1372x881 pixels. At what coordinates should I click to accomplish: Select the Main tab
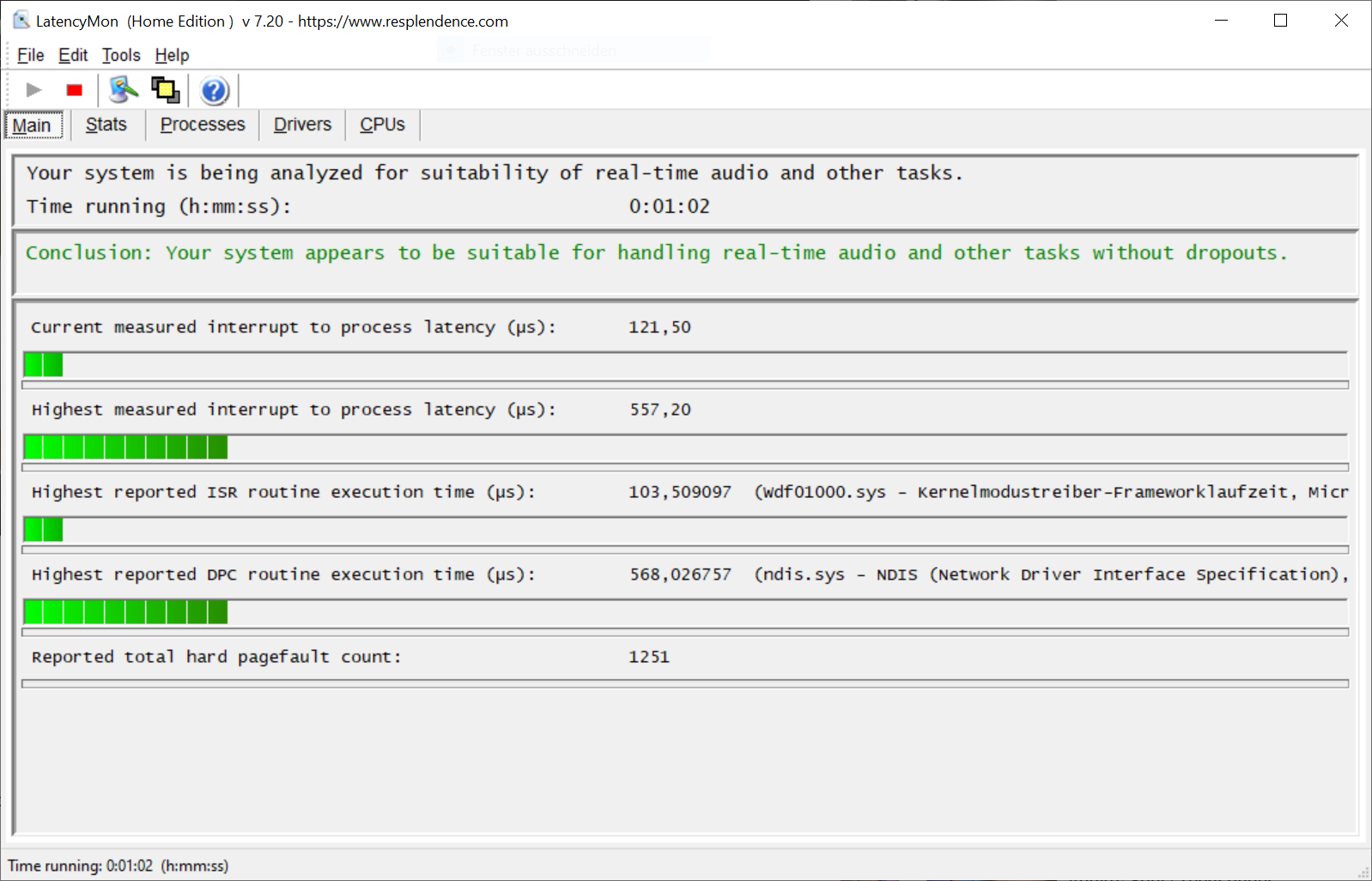click(x=32, y=125)
